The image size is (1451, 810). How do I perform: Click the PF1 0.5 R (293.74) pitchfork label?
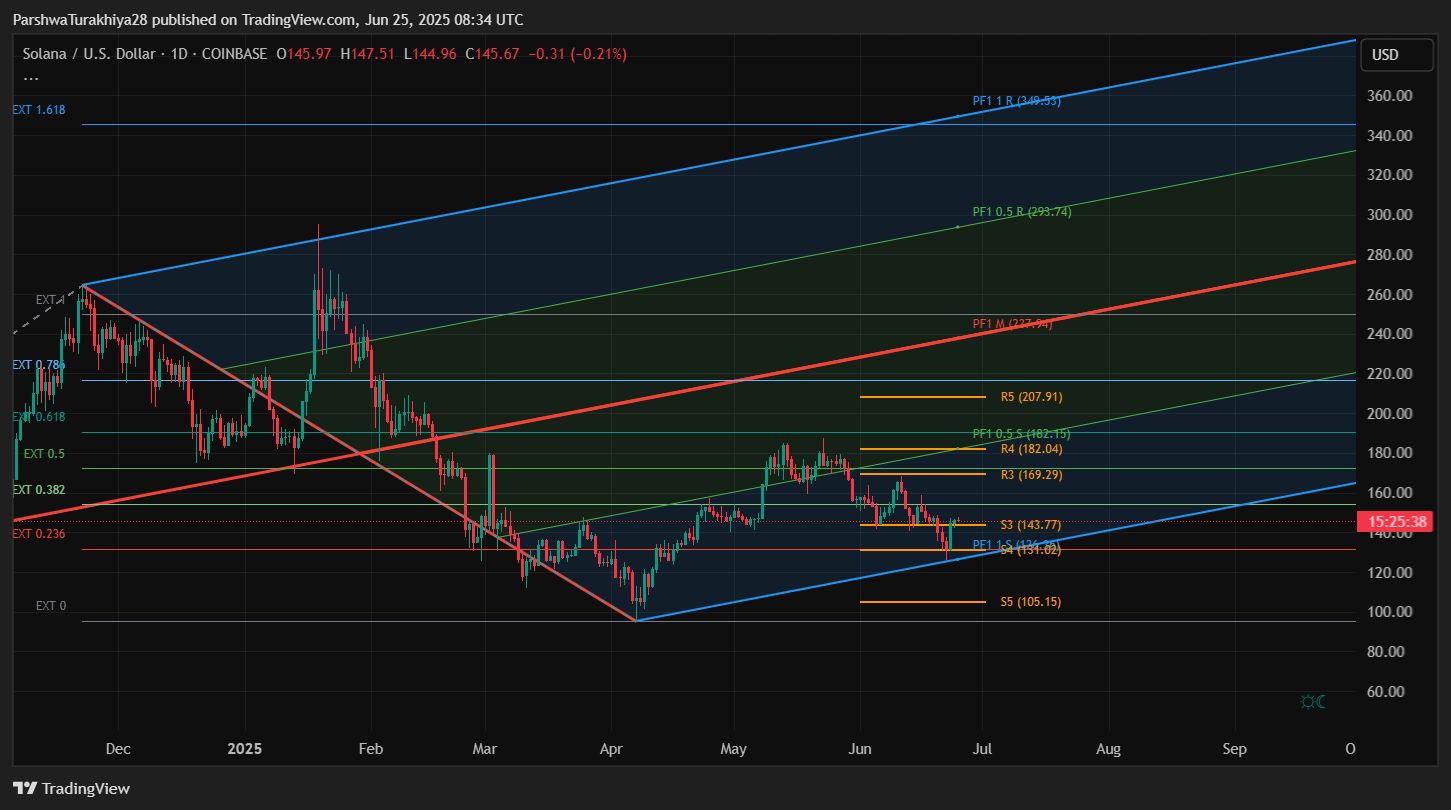tap(1014, 212)
